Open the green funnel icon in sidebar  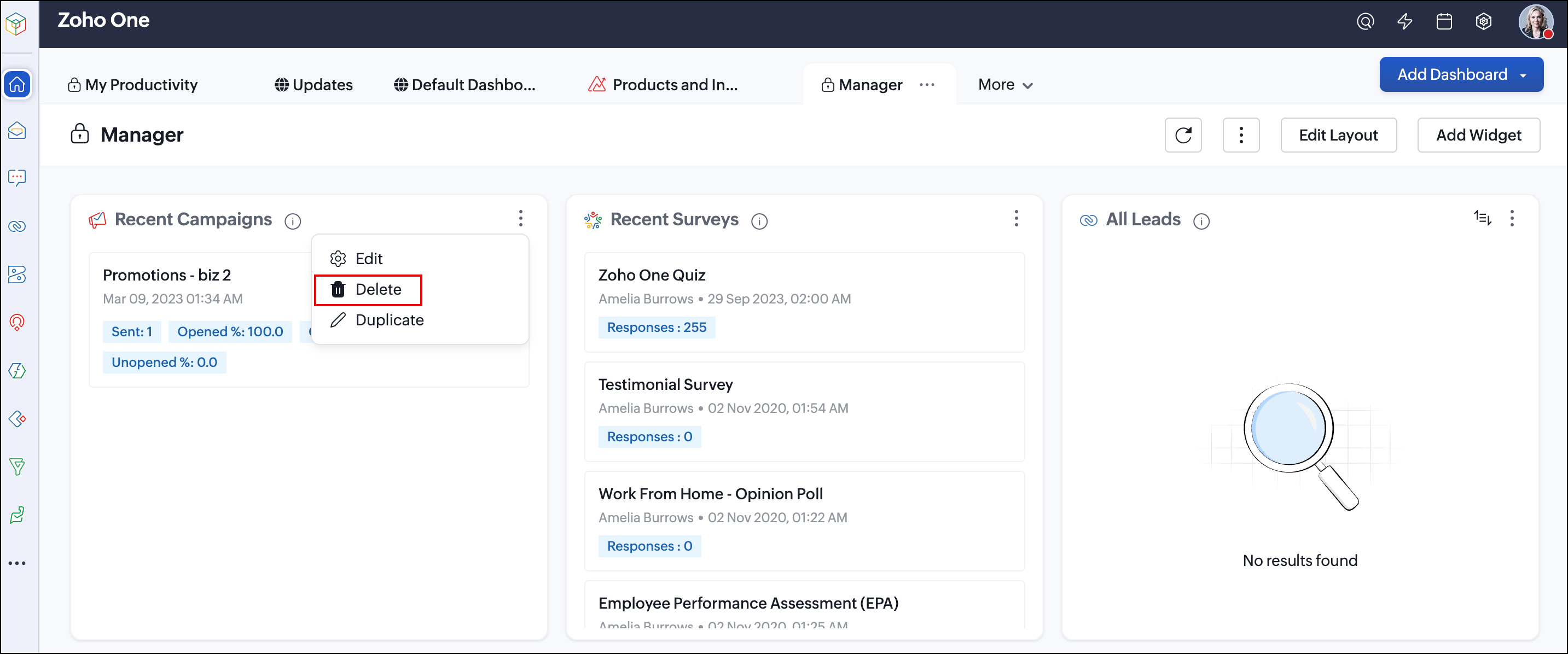pos(17,466)
